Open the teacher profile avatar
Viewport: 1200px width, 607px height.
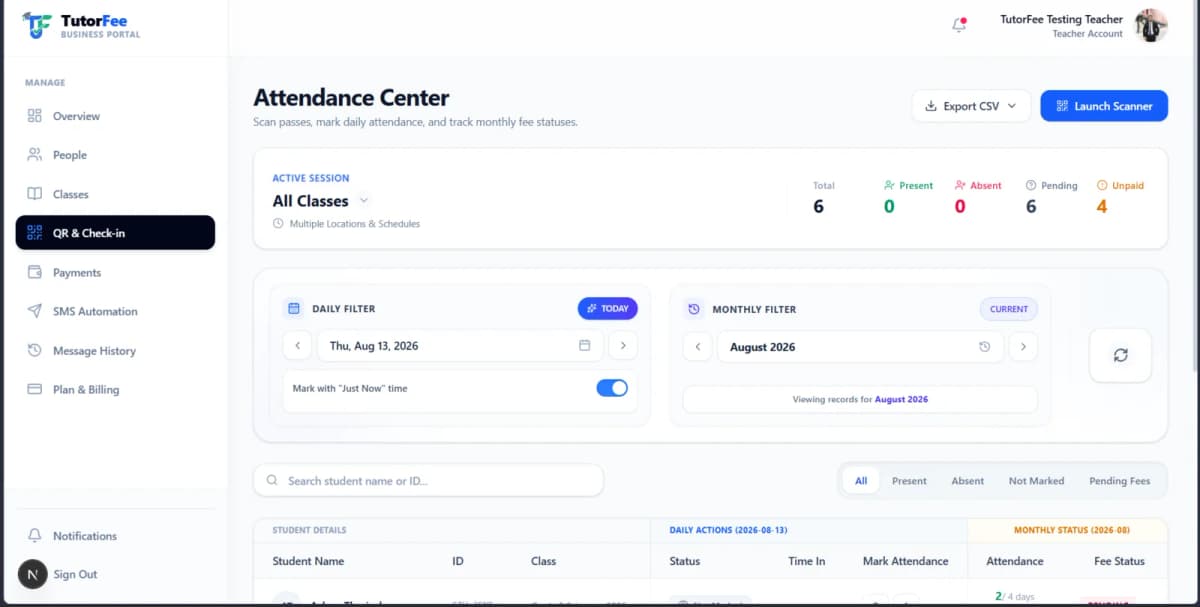[1151, 25]
